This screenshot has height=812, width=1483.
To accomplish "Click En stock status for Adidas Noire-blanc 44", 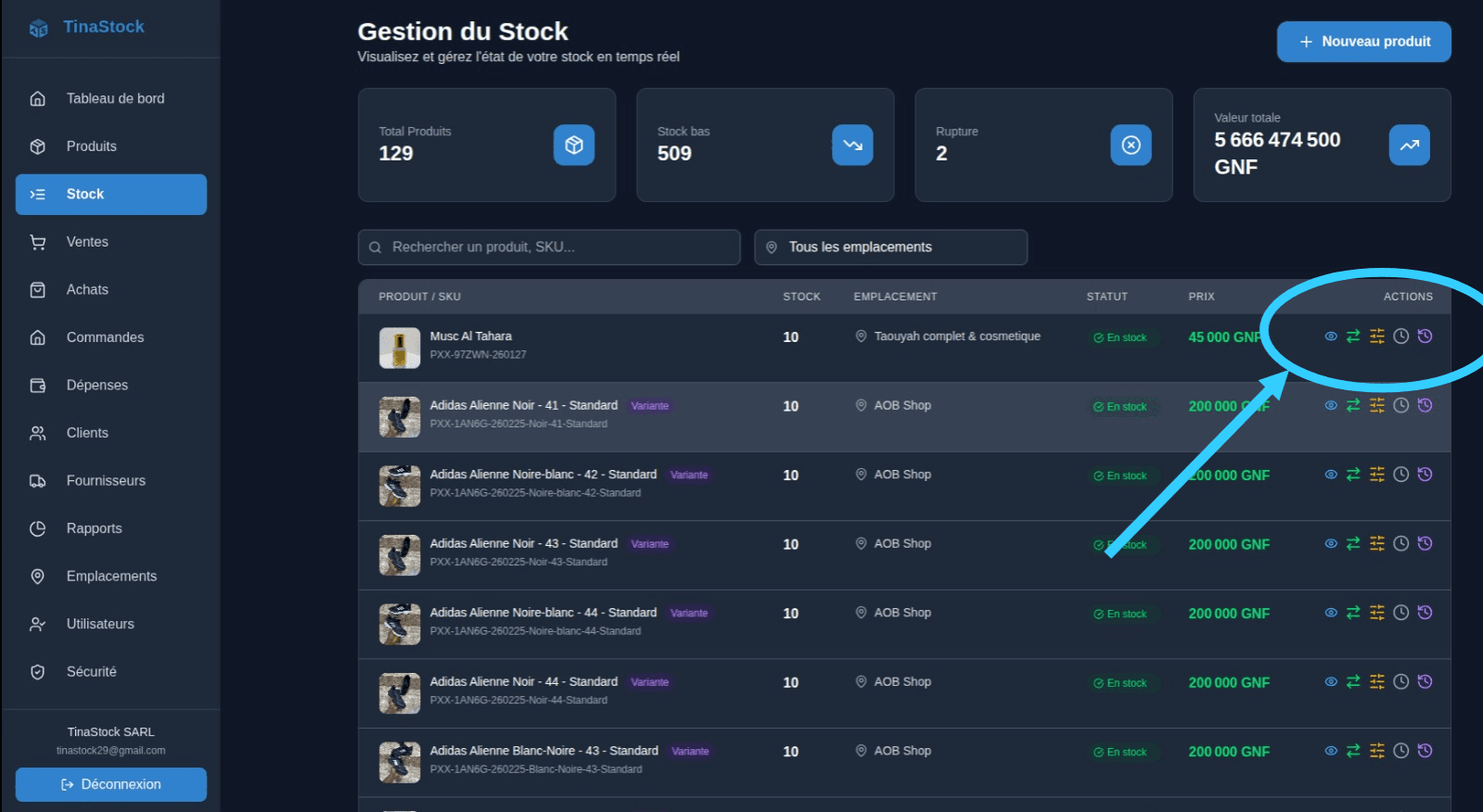I will tap(1120, 614).
